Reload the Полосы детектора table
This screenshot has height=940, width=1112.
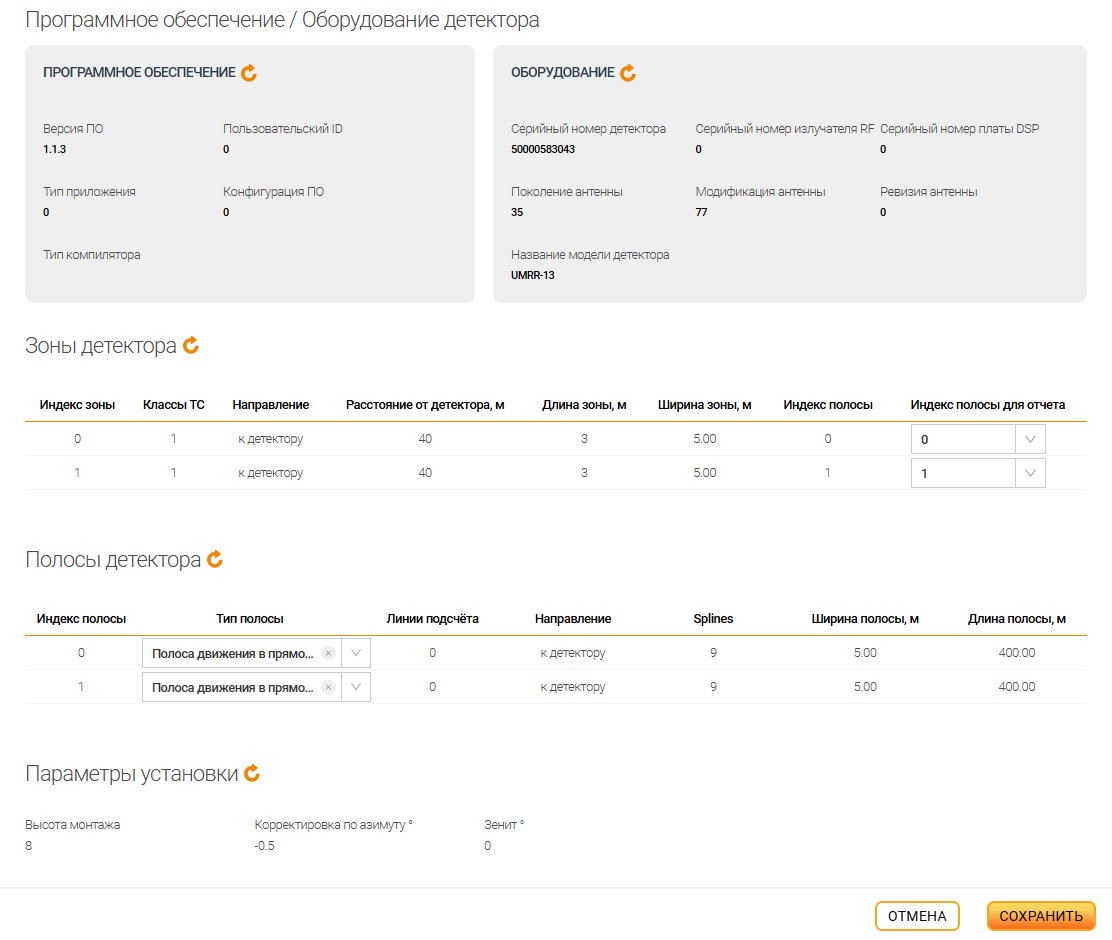pyautogui.click(x=215, y=559)
